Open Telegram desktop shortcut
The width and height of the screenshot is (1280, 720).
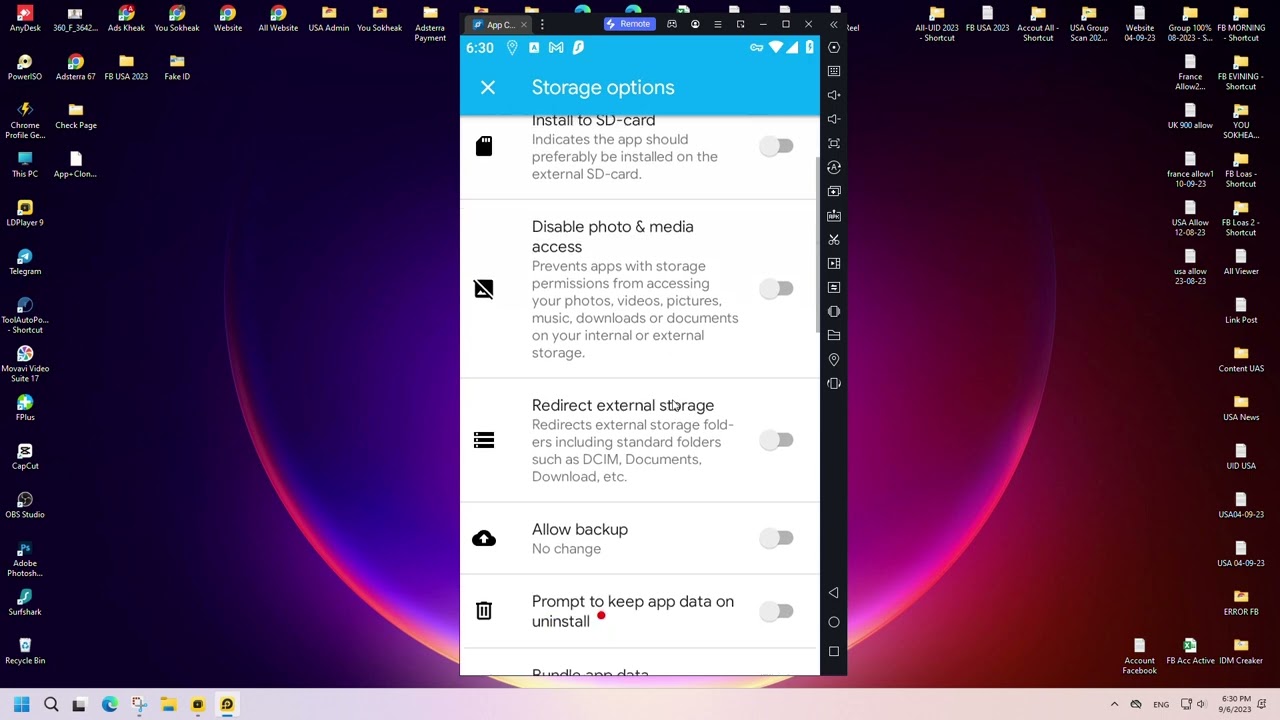point(25,262)
